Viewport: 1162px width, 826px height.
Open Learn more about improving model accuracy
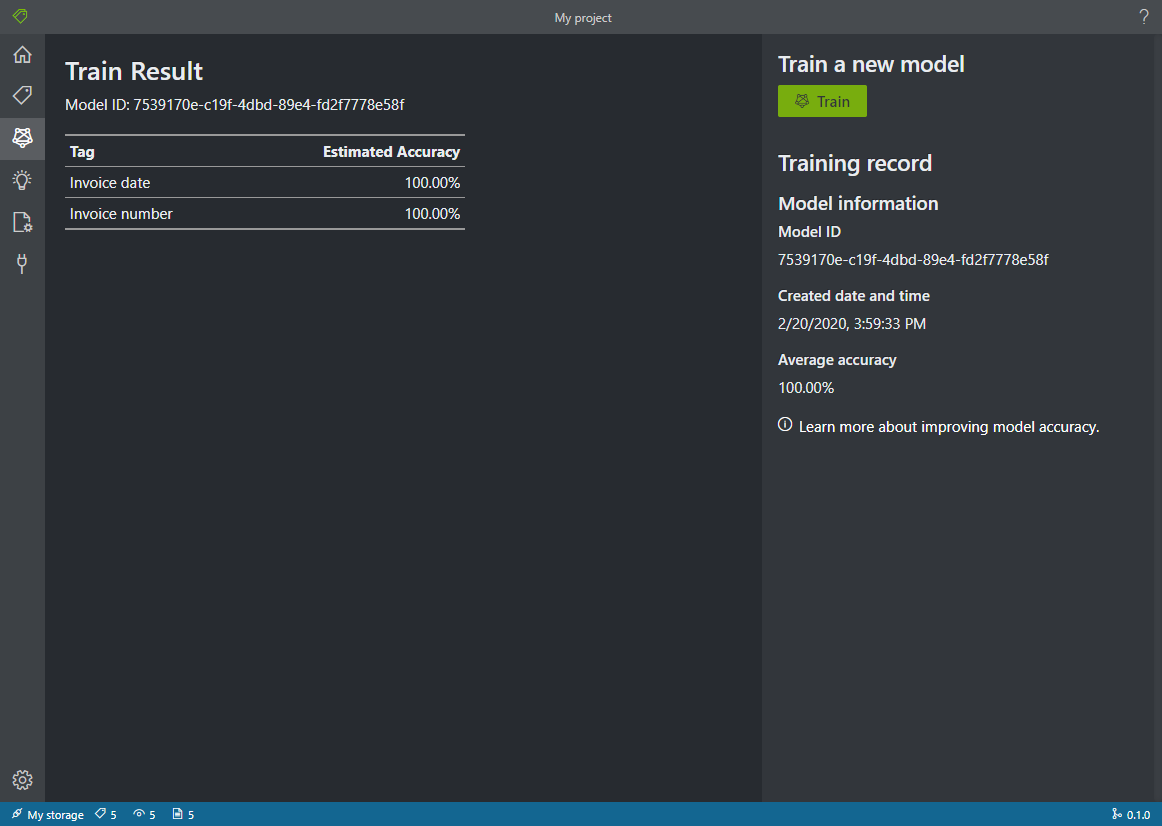pyautogui.click(x=949, y=427)
